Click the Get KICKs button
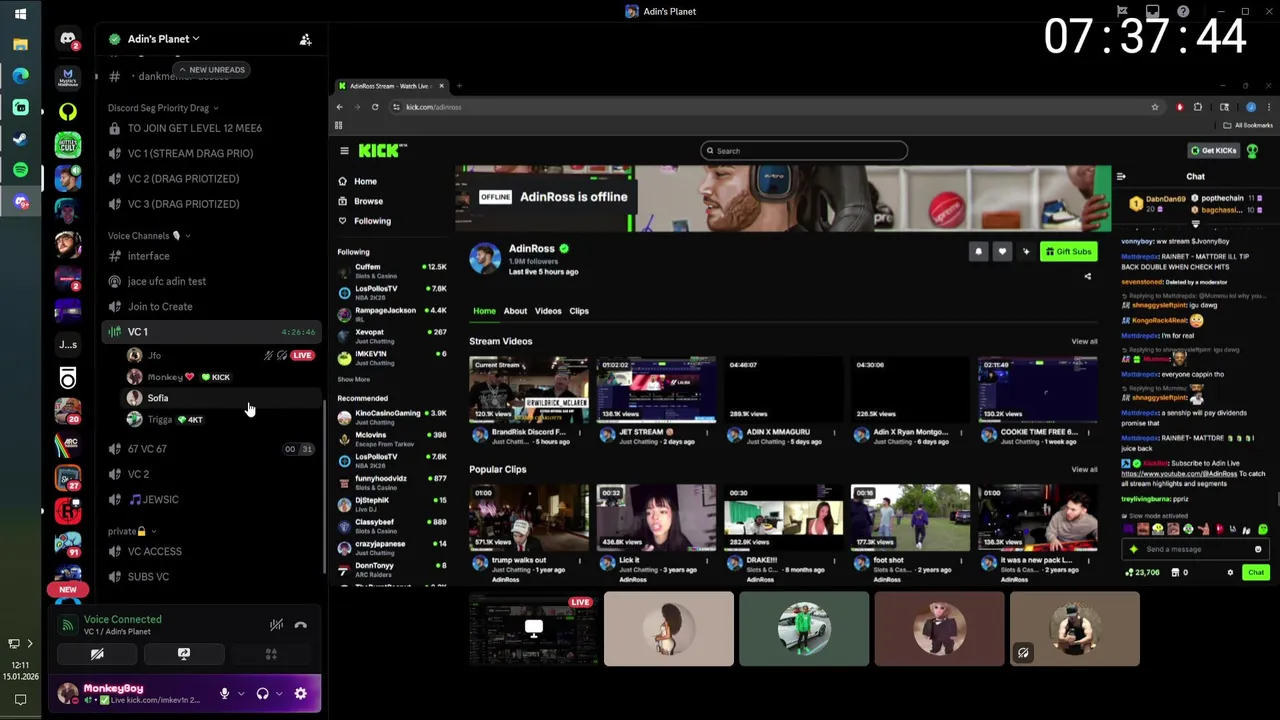Image resolution: width=1280 pixels, height=720 pixels. (x=1213, y=151)
